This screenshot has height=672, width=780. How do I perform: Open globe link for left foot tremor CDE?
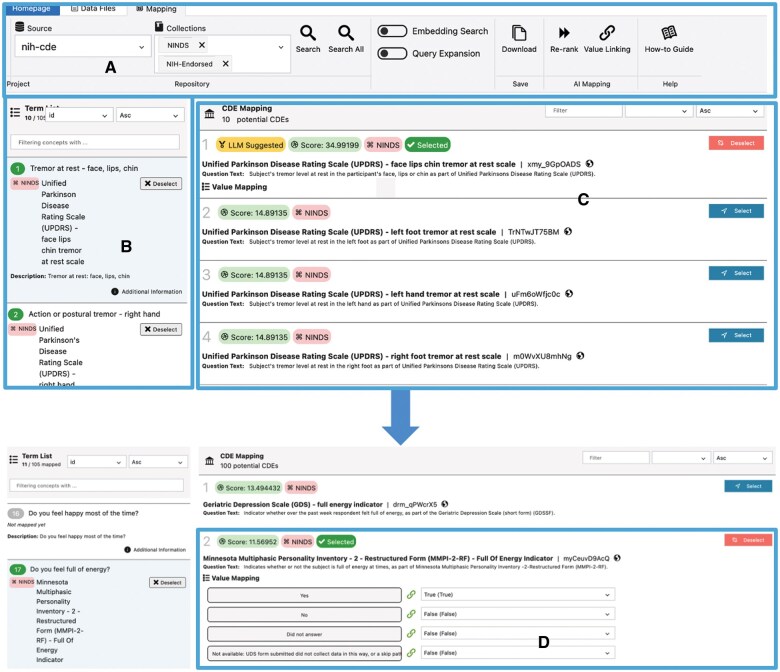pos(568,231)
